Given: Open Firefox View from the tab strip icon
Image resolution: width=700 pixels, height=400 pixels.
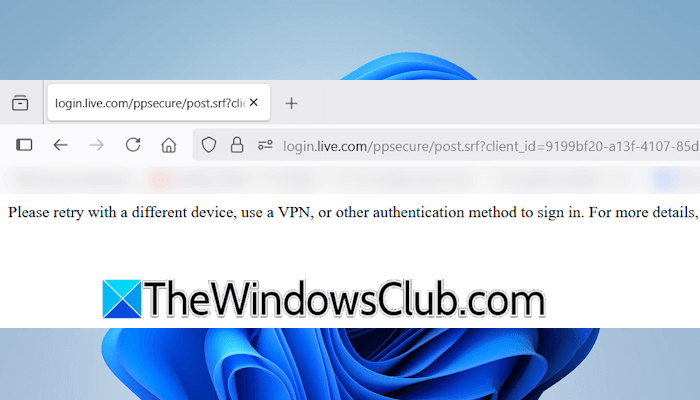Looking at the screenshot, I should (x=20, y=103).
